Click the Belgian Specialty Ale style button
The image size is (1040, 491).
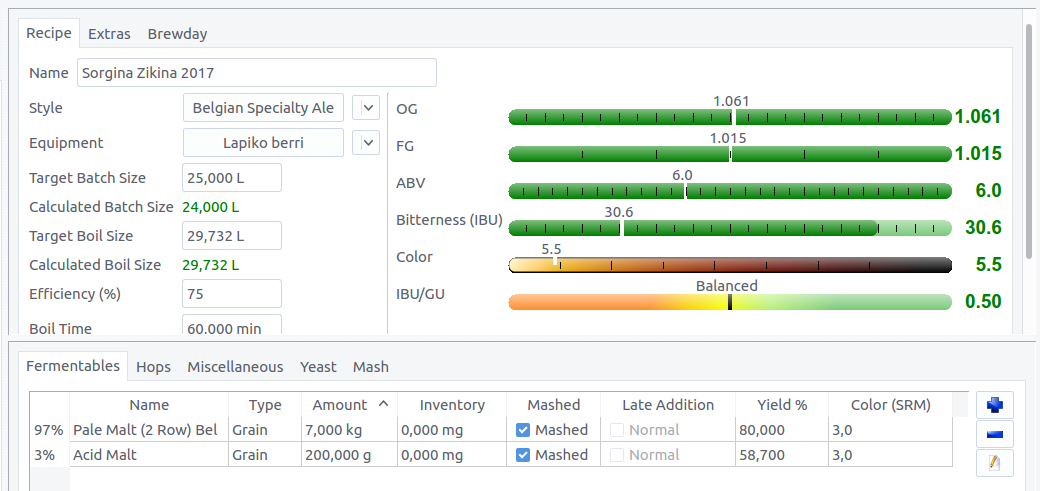click(263, 108)
